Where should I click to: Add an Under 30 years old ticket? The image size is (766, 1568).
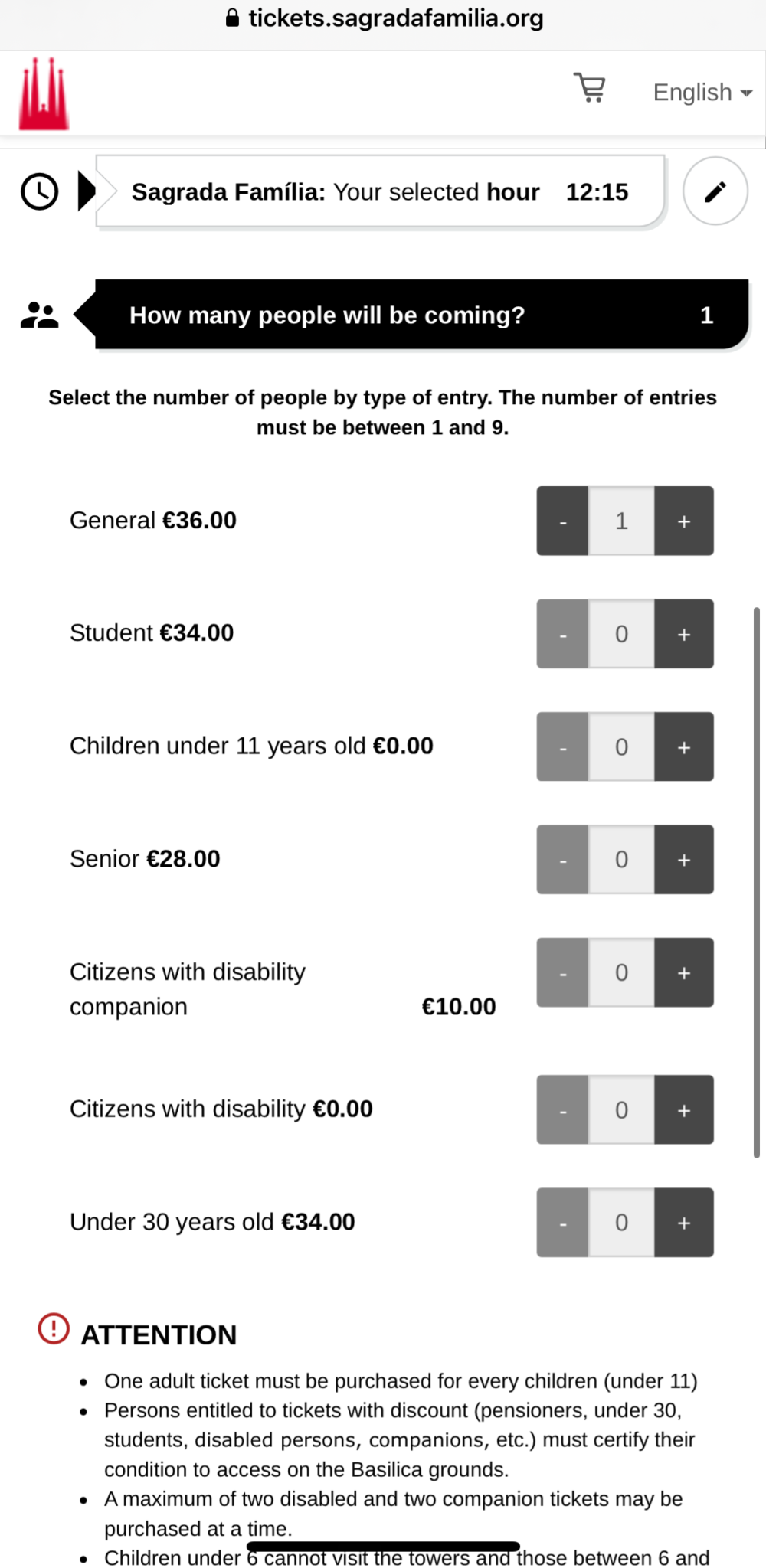click(x=684, y=1223)
